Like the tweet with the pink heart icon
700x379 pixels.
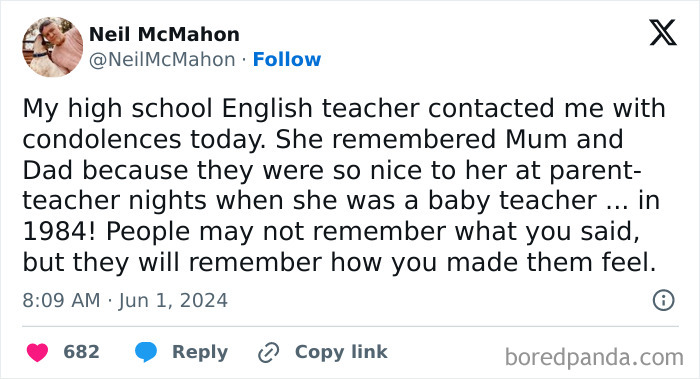point(38,352)
